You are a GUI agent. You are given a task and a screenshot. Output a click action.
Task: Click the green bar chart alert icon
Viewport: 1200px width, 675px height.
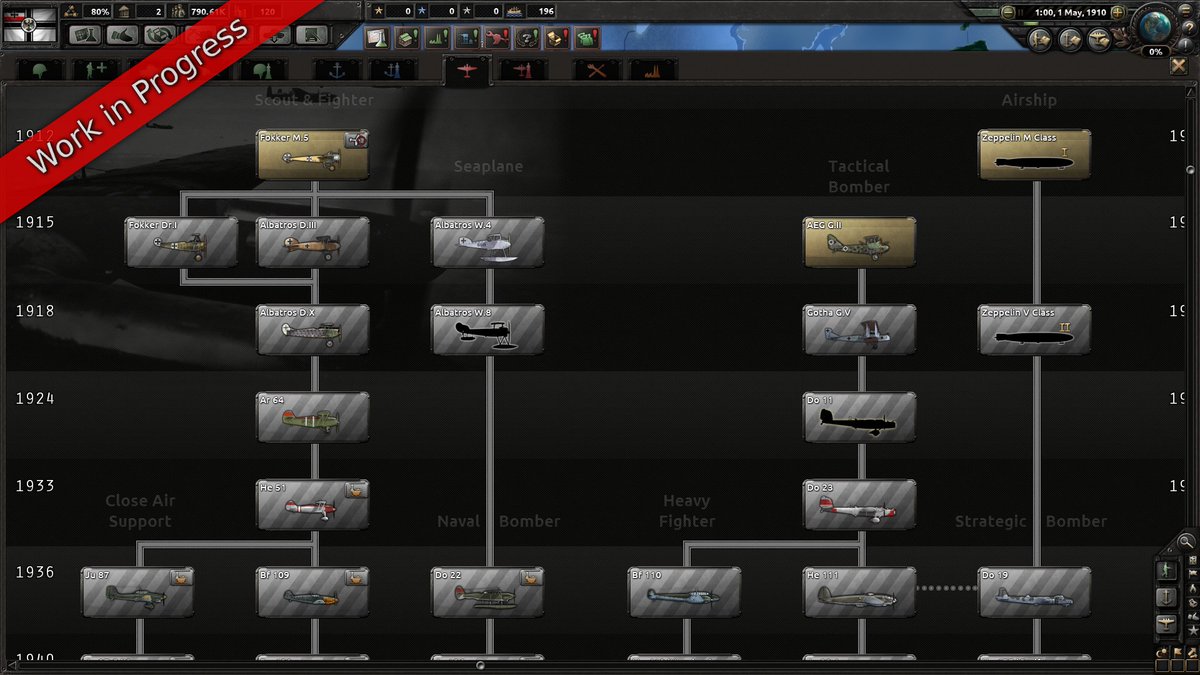tap(436, 38)
